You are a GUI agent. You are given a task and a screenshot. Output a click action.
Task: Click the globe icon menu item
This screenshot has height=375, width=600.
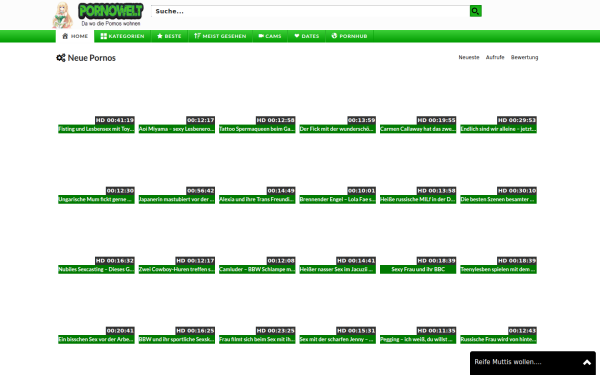coord(349,36)
